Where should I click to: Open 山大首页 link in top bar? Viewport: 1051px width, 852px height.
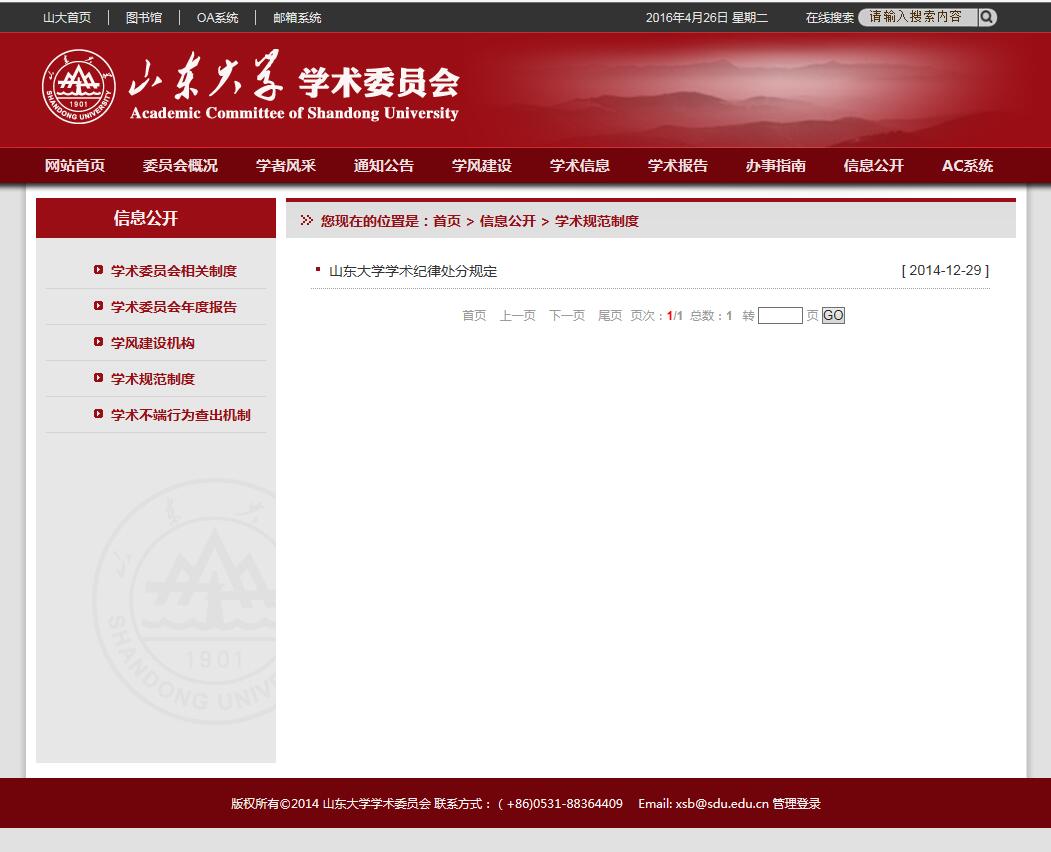[67, 18]
